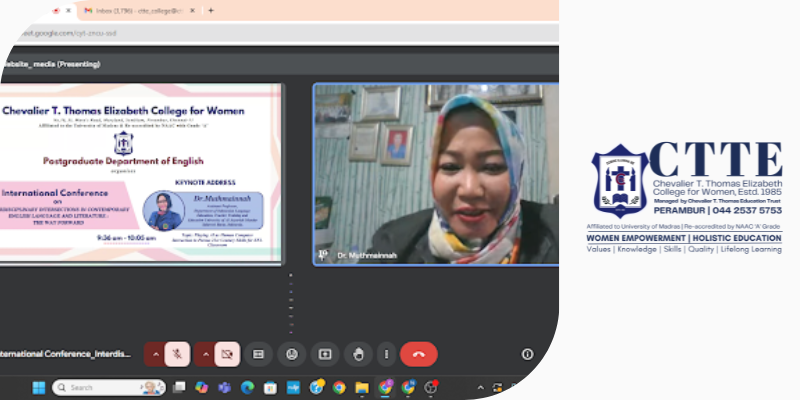Screen dimensions: 800x400
Task: Close the current Meet browser tab
Action: [68, 10]
